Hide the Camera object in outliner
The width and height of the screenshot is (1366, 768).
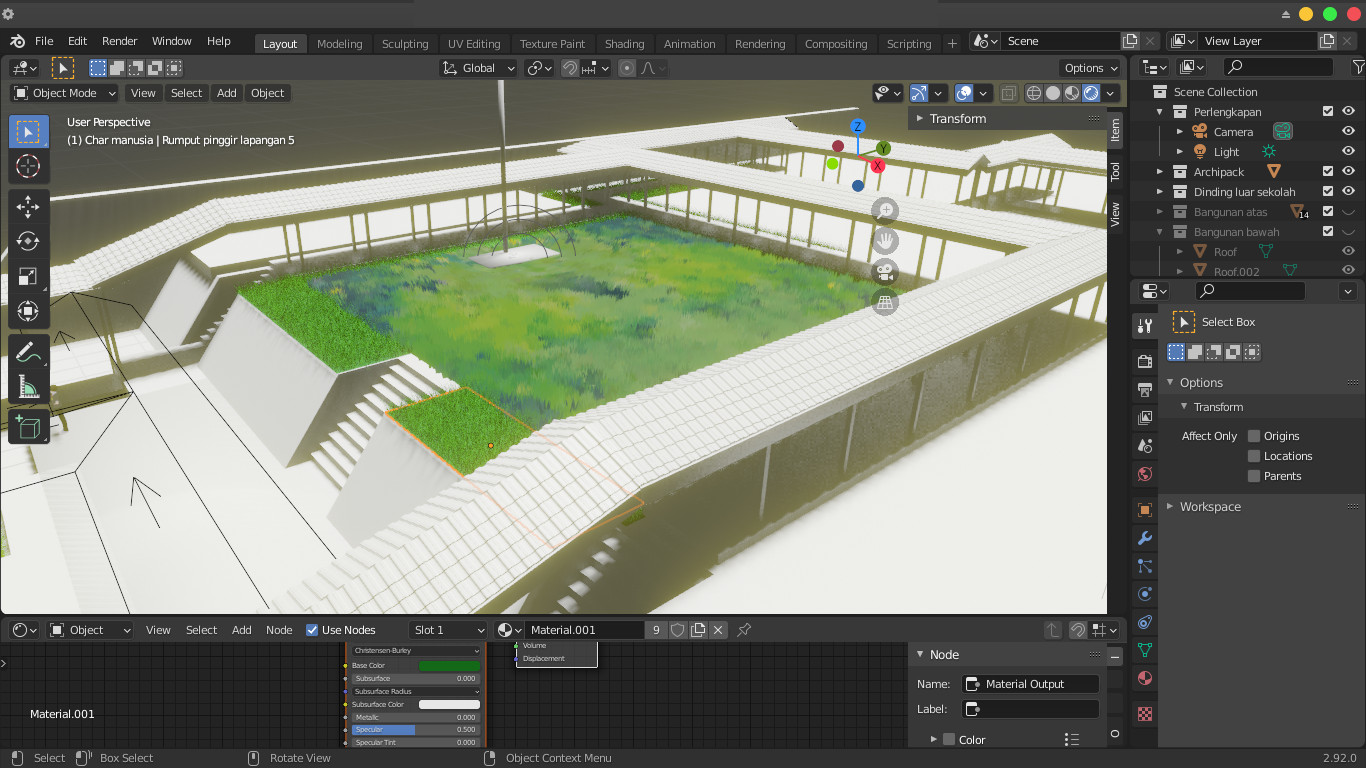pyautogui.click(x=1348, y=132)
